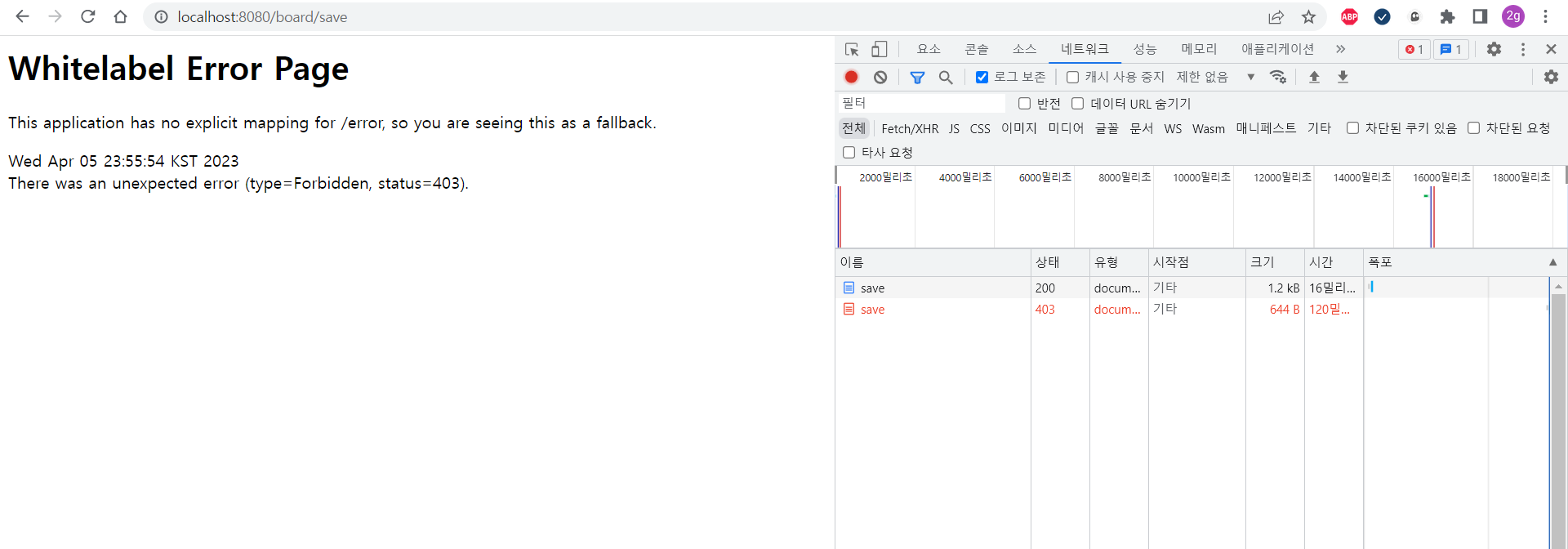Switch to the 소스 (Sources) tab
The image size is (1568, 549).
pyautogui.click(x=1024, y=49)
